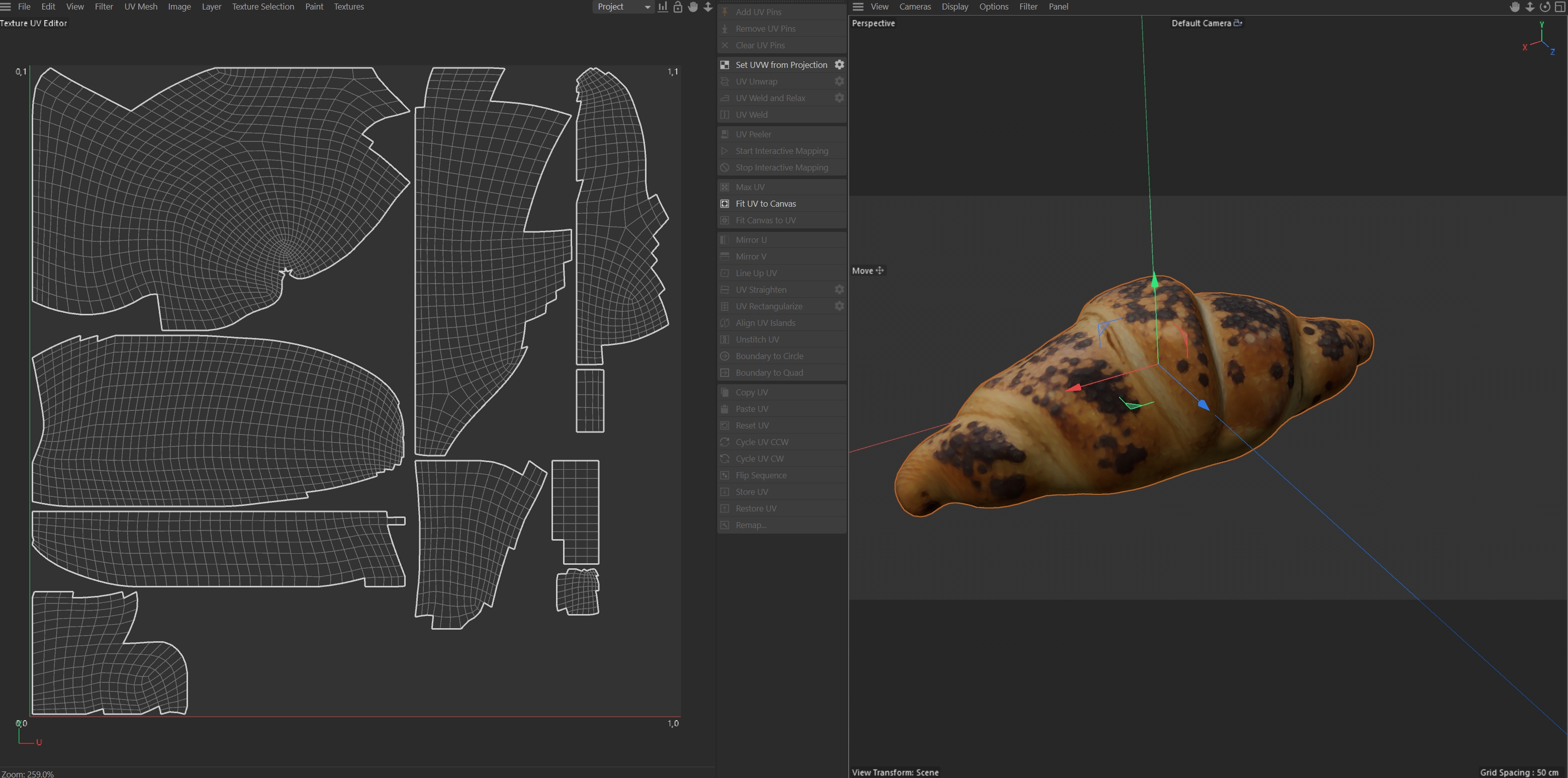Open the Texture Selection menu
Screen dimensions: 1568x778
tap(263, 7)
